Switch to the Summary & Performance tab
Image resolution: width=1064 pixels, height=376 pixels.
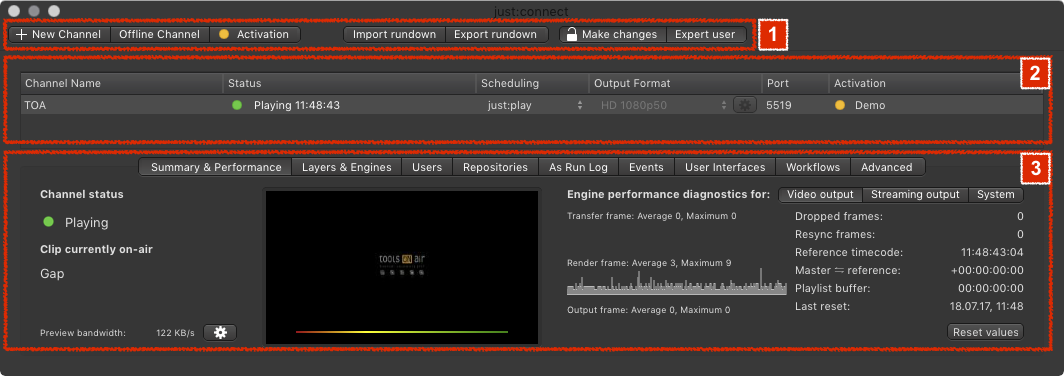(x=216, y=167)
